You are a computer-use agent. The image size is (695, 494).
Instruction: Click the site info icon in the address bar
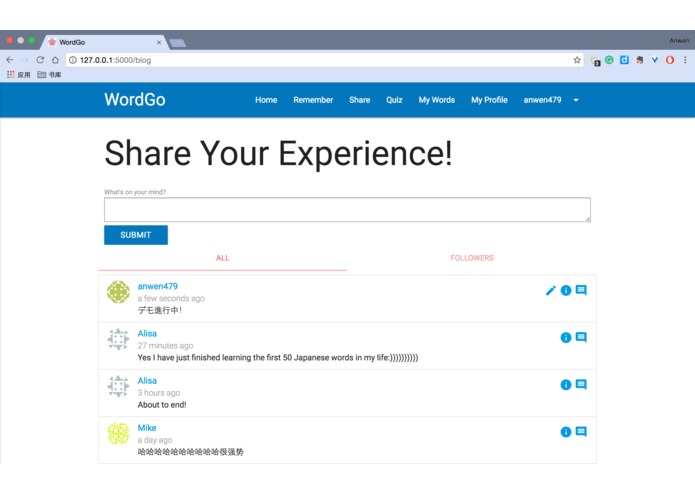73,60
